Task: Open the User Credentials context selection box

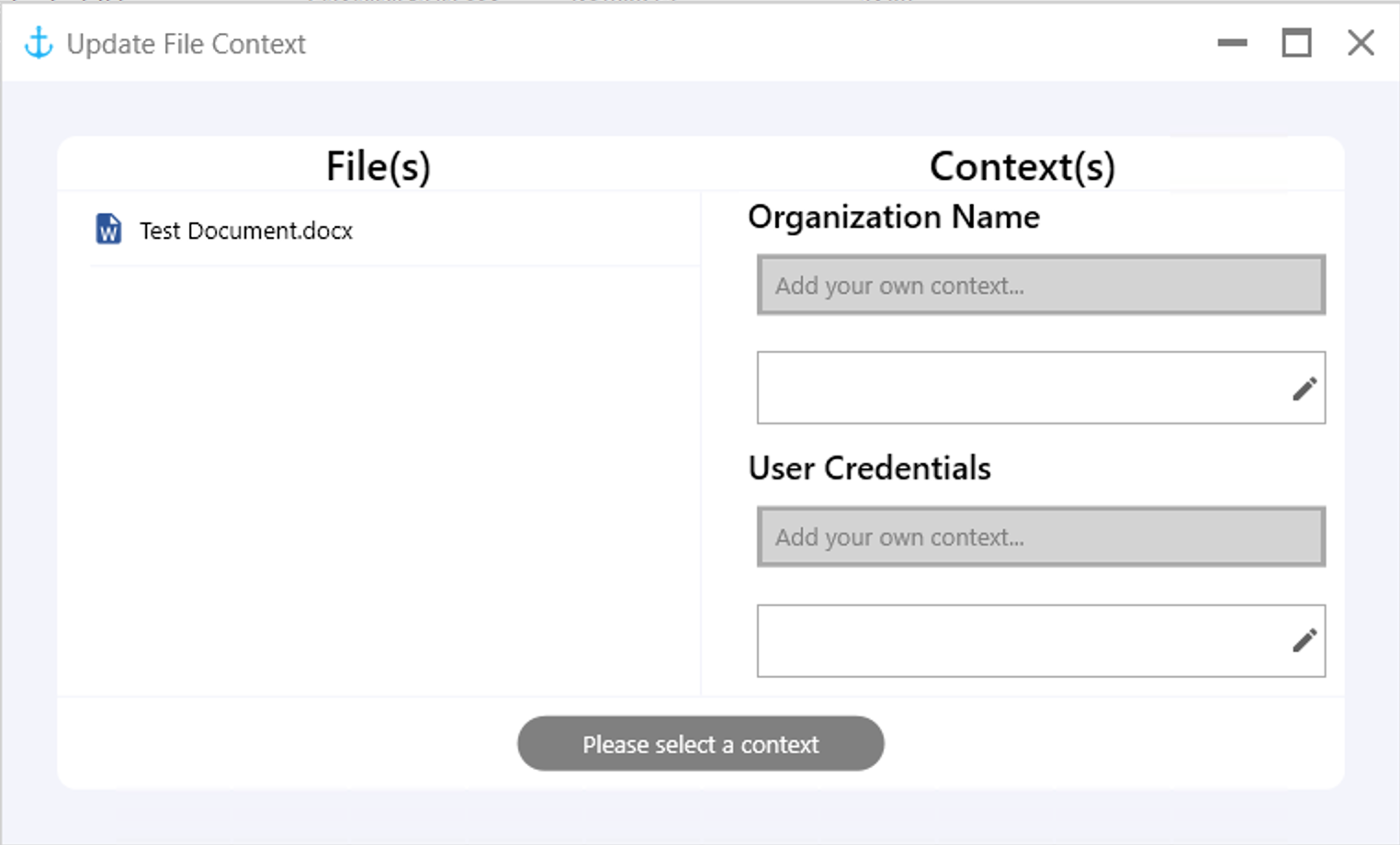Action: pos(1020,641)
